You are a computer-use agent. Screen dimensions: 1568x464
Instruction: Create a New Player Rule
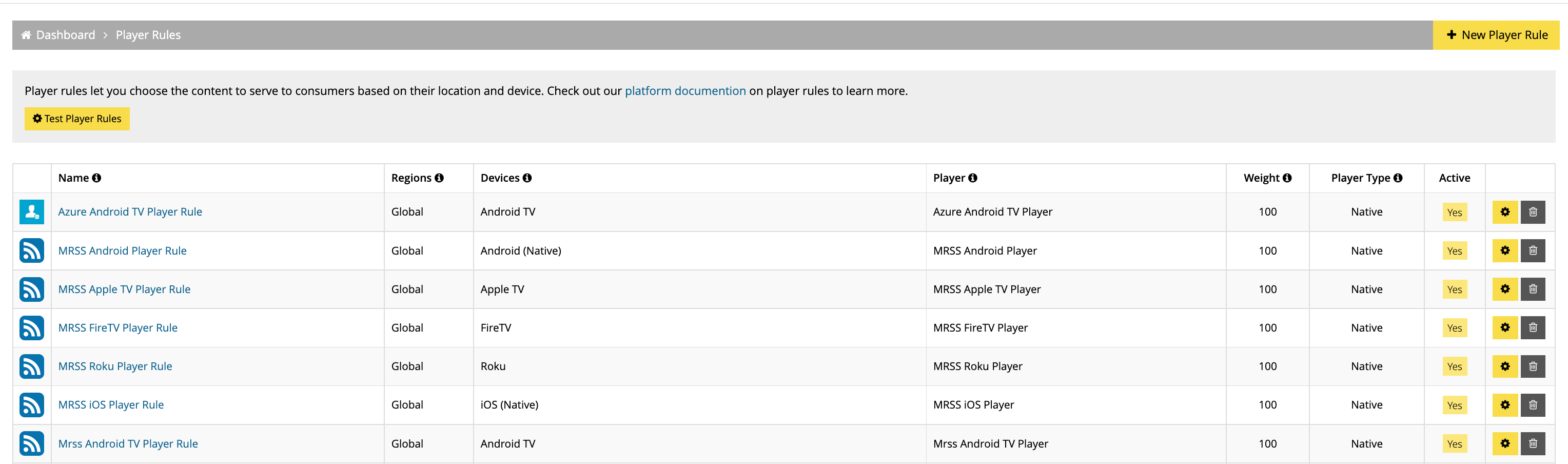coord(1496,35)
